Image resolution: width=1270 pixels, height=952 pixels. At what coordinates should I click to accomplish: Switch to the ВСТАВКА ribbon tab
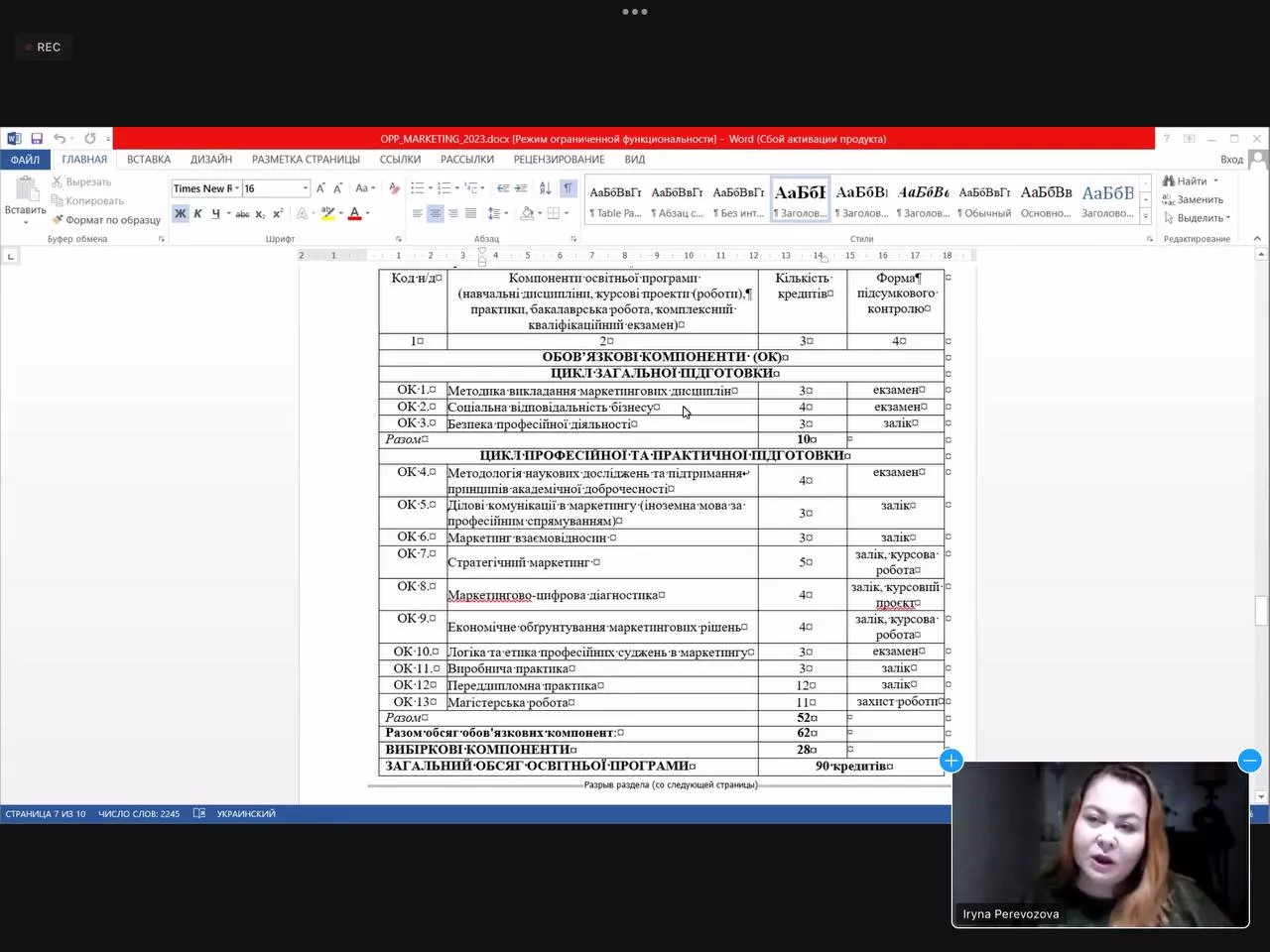pos(149,160)
